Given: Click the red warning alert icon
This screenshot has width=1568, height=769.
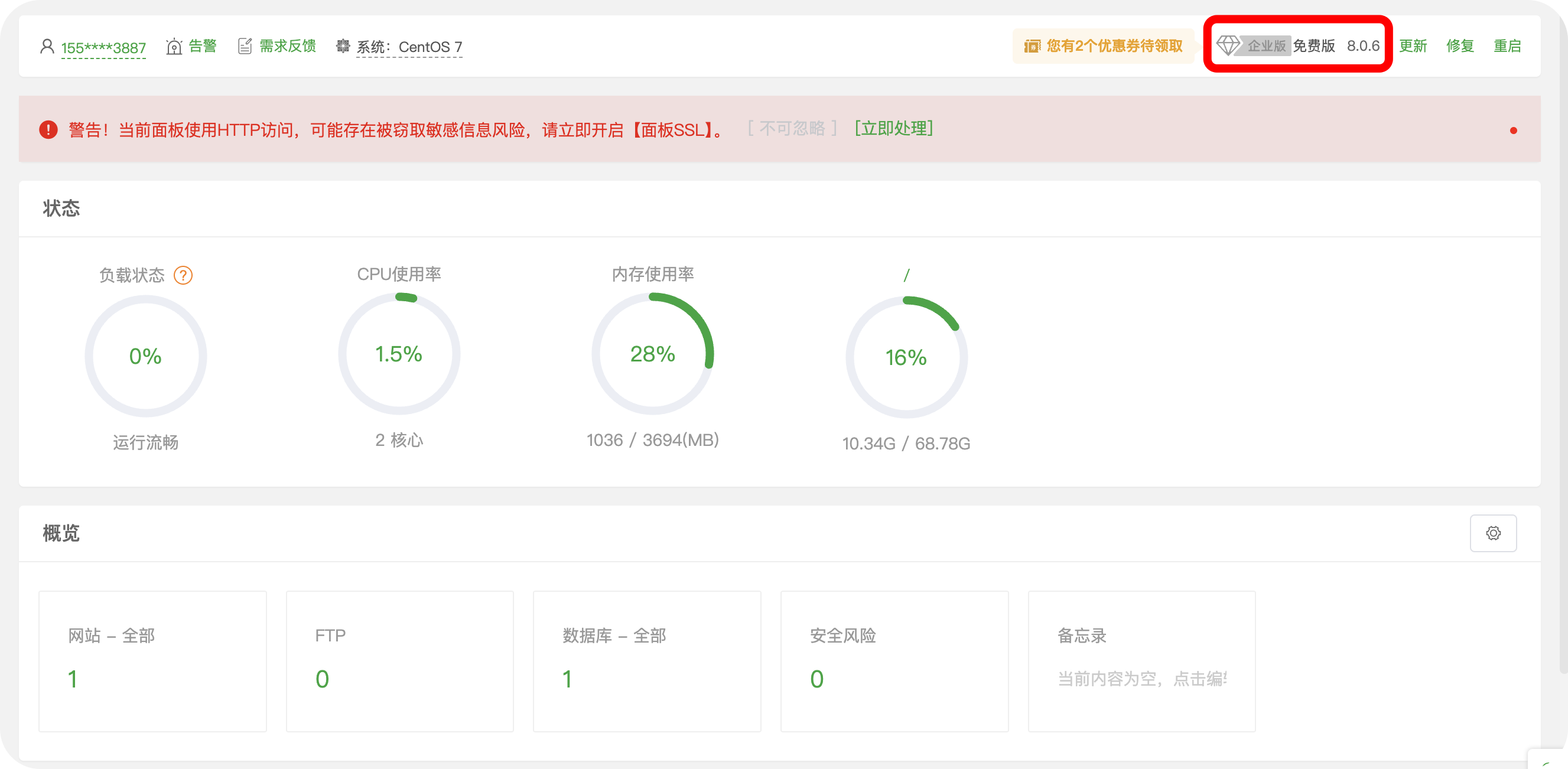Looking at the screenshot, I should tap(47, 128).
